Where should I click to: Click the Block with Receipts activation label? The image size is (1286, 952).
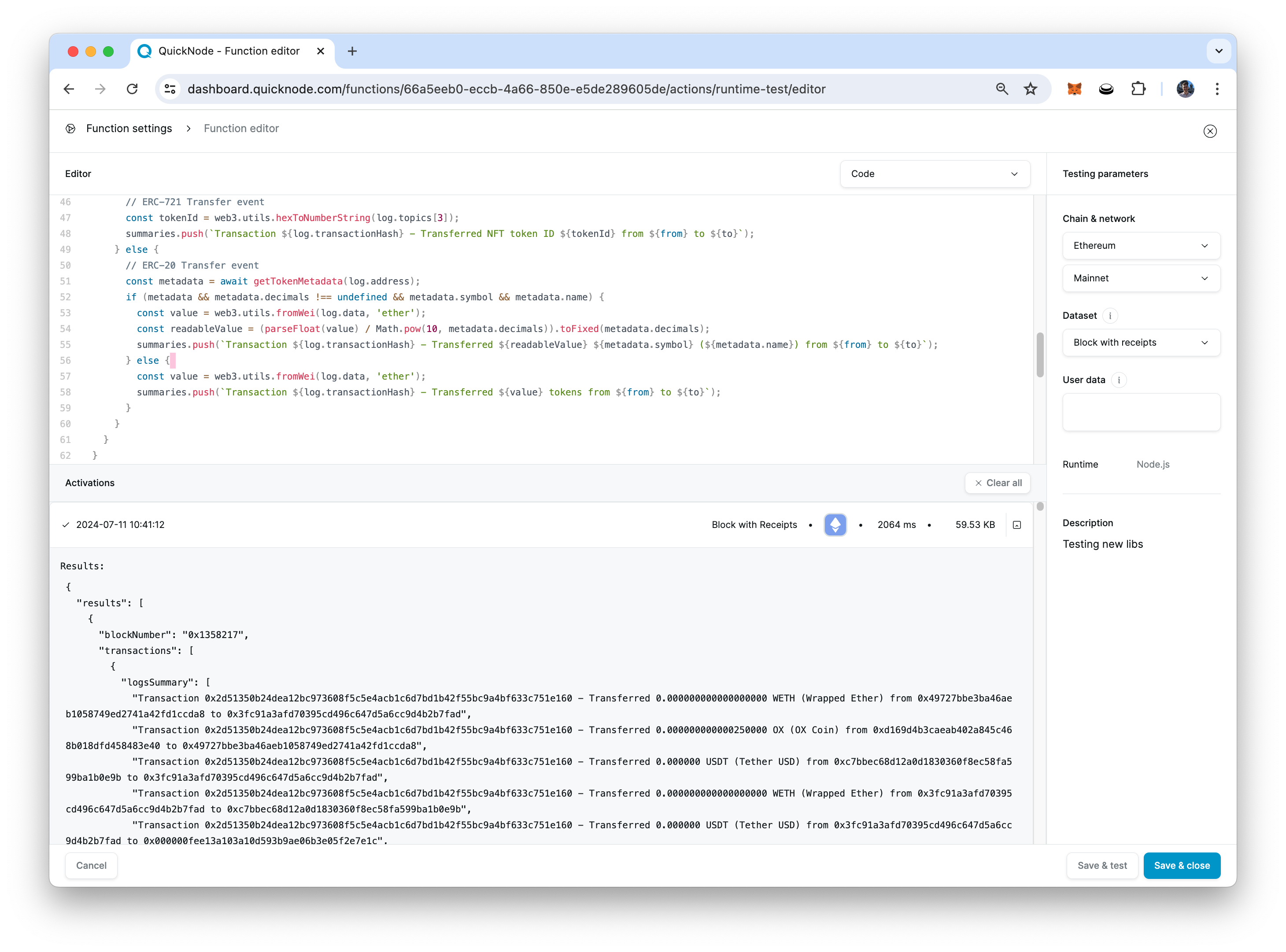coord(754,525)
